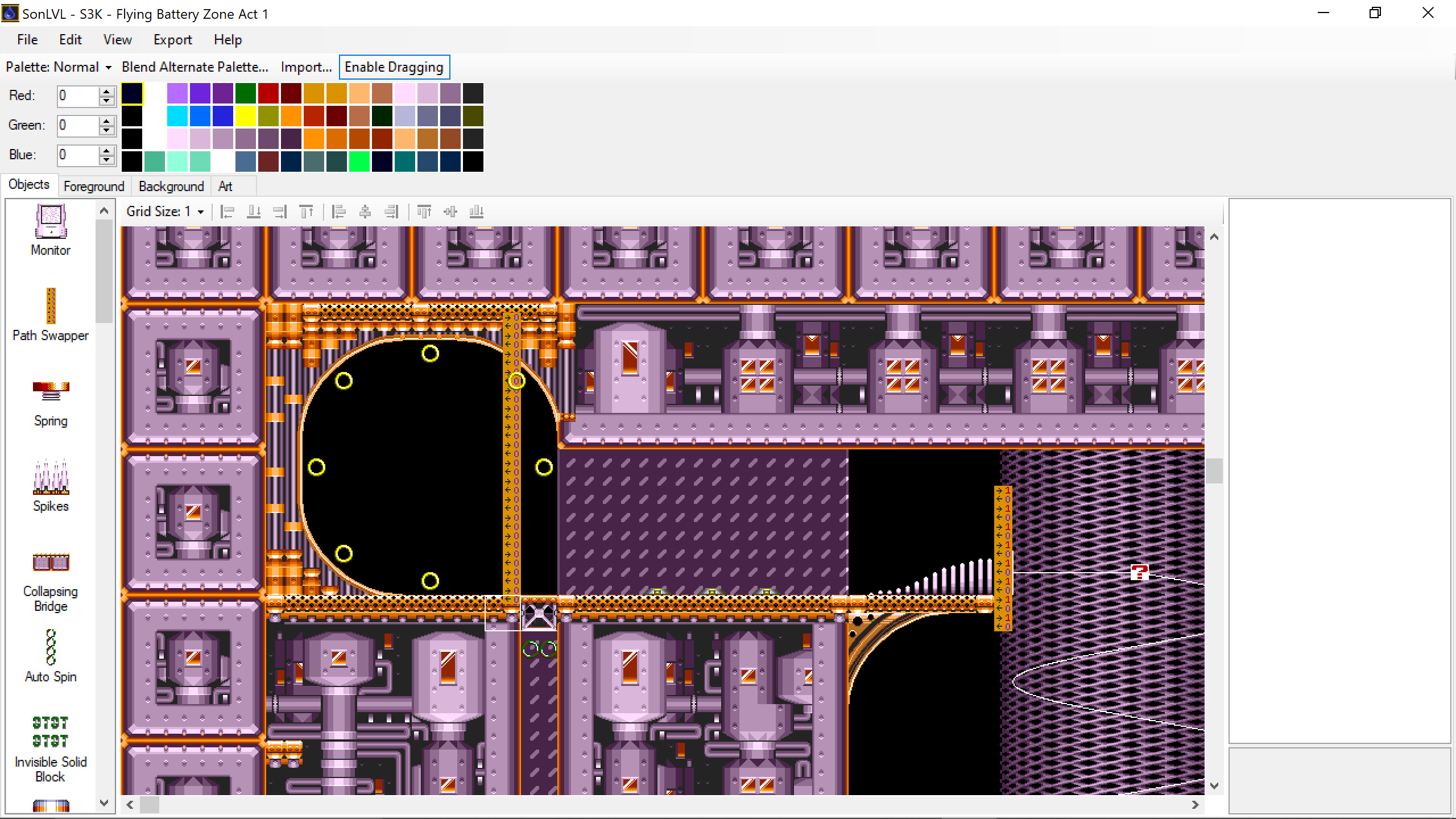Click the Import button
This screenshot has width=1456, height=819.
305,67
